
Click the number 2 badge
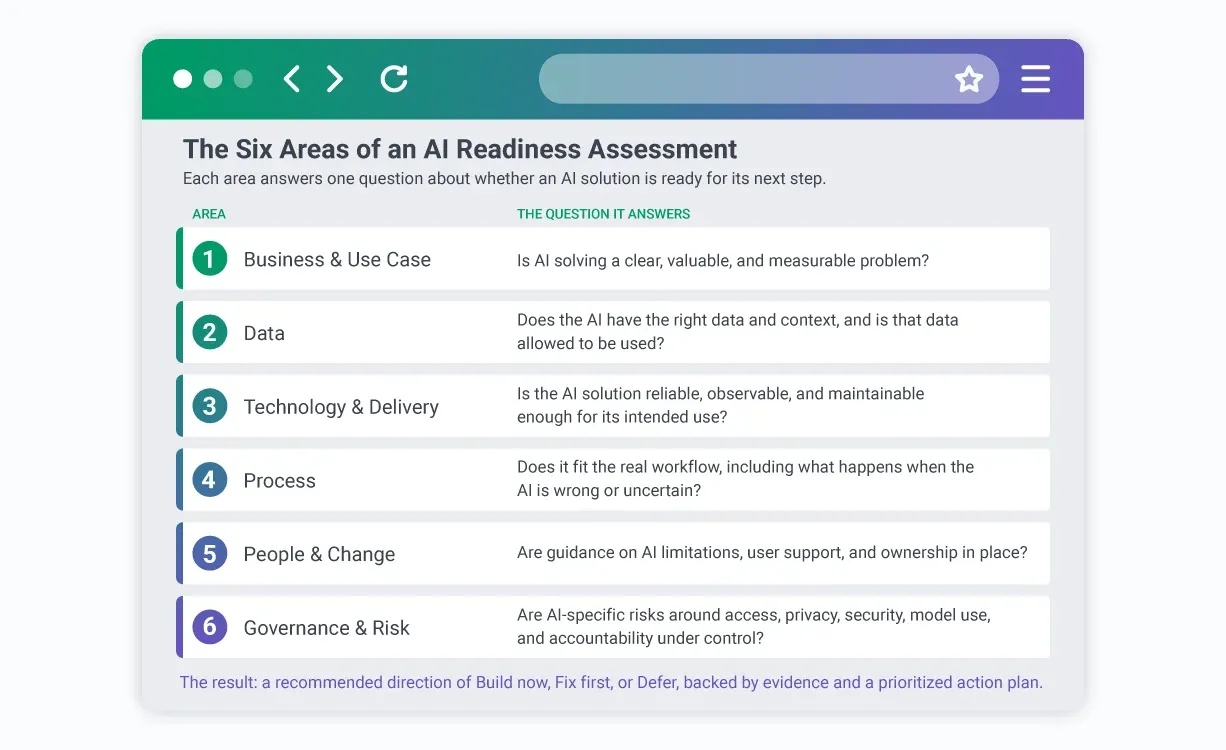coord(209,333)
